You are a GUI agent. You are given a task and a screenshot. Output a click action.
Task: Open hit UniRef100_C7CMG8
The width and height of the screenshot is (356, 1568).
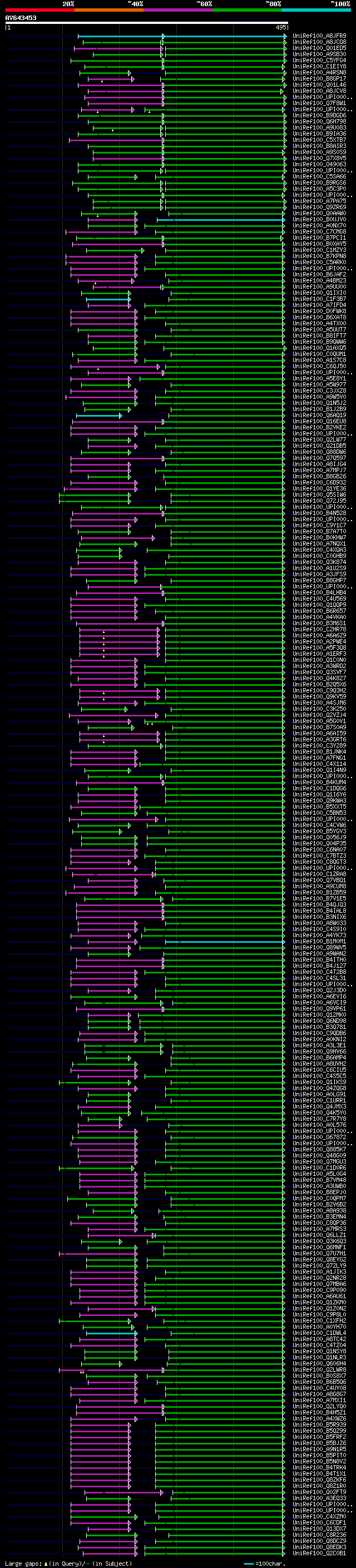[x=319, y=232]
